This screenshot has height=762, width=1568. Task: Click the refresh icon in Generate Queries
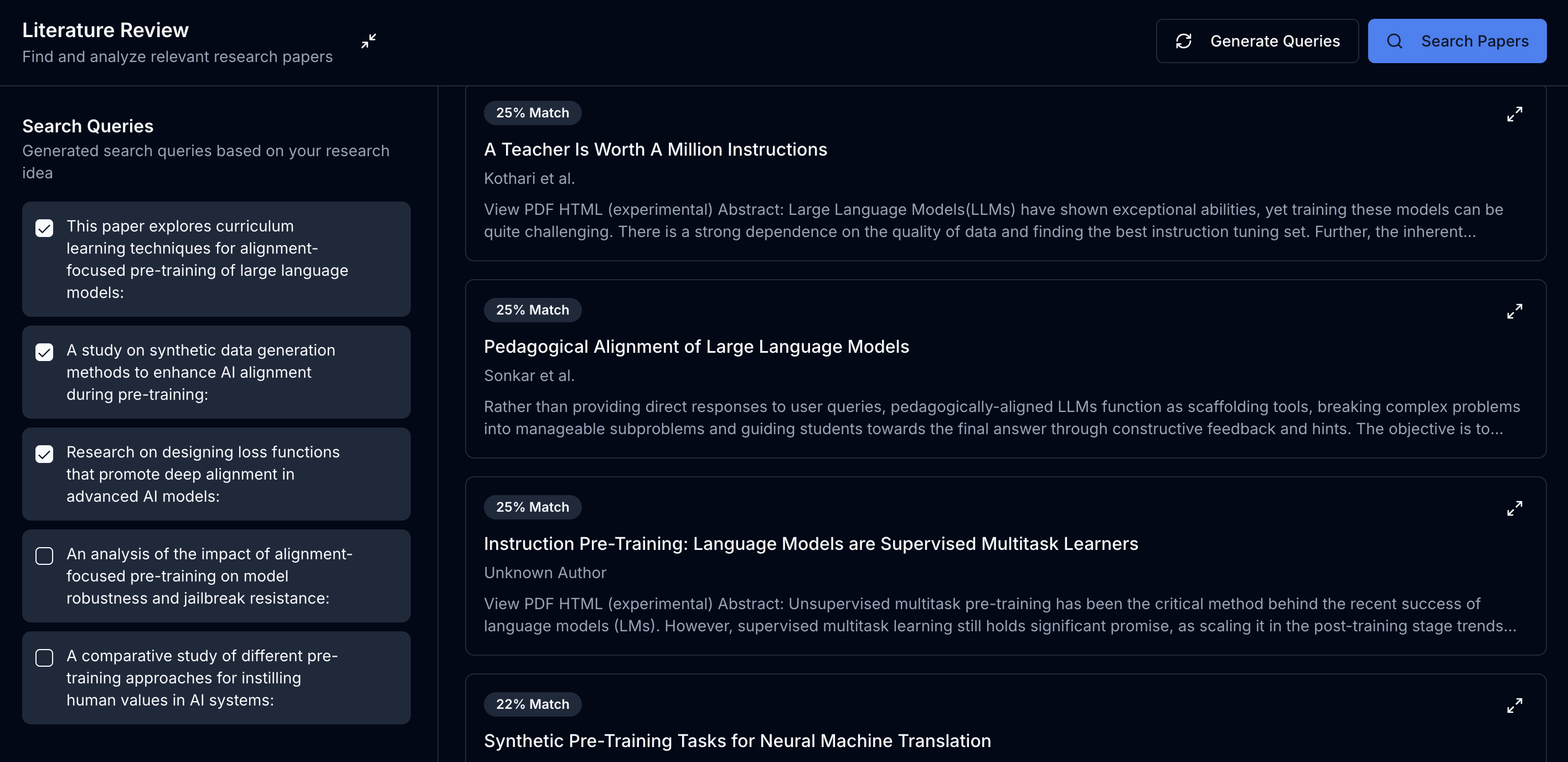coord(1183,41)
